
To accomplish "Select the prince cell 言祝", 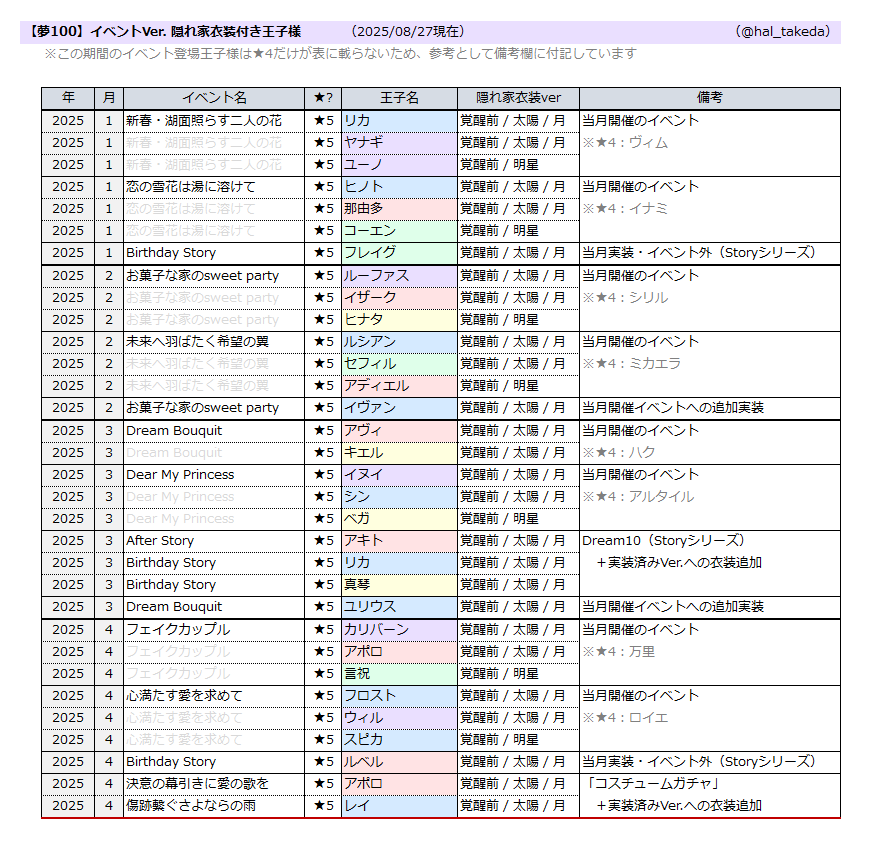I will pyautogui.click(x=399, y=674).
